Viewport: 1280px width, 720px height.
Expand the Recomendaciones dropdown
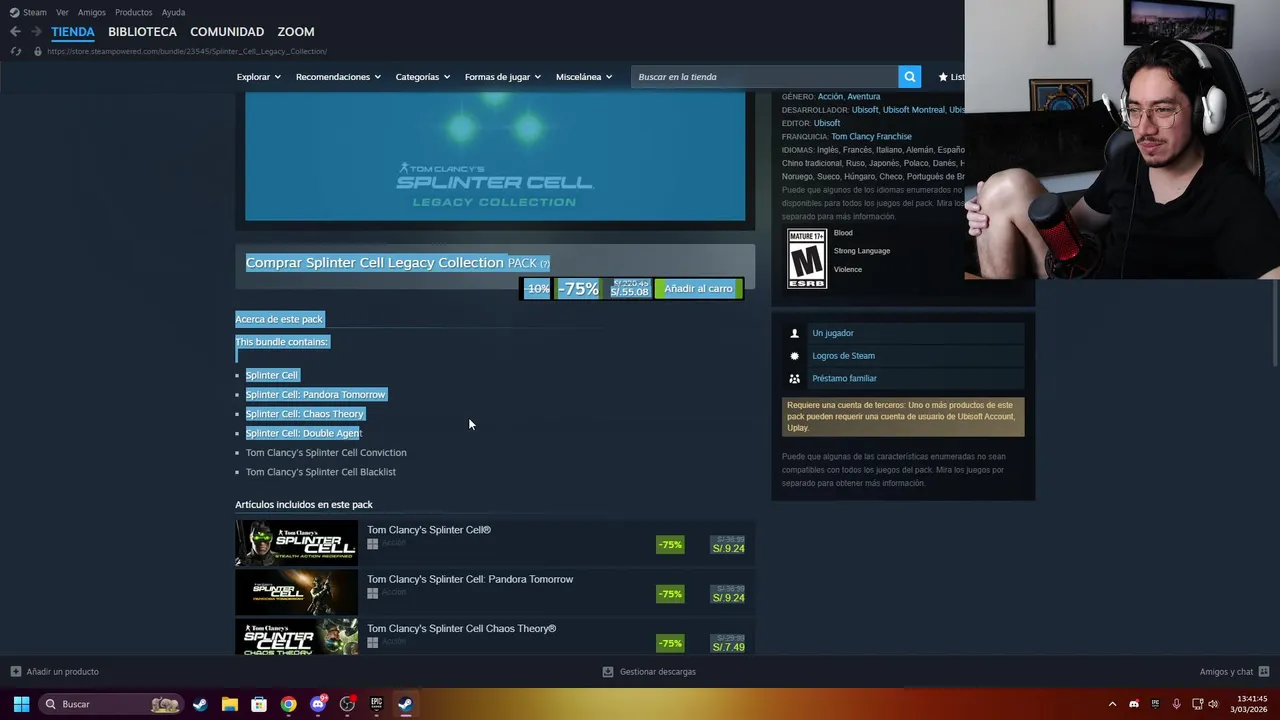coord(338,77)
